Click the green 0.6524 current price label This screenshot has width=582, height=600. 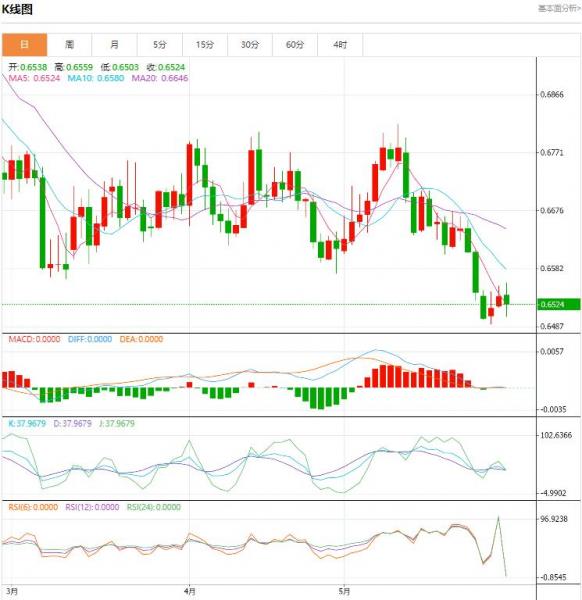click(559, 305)
